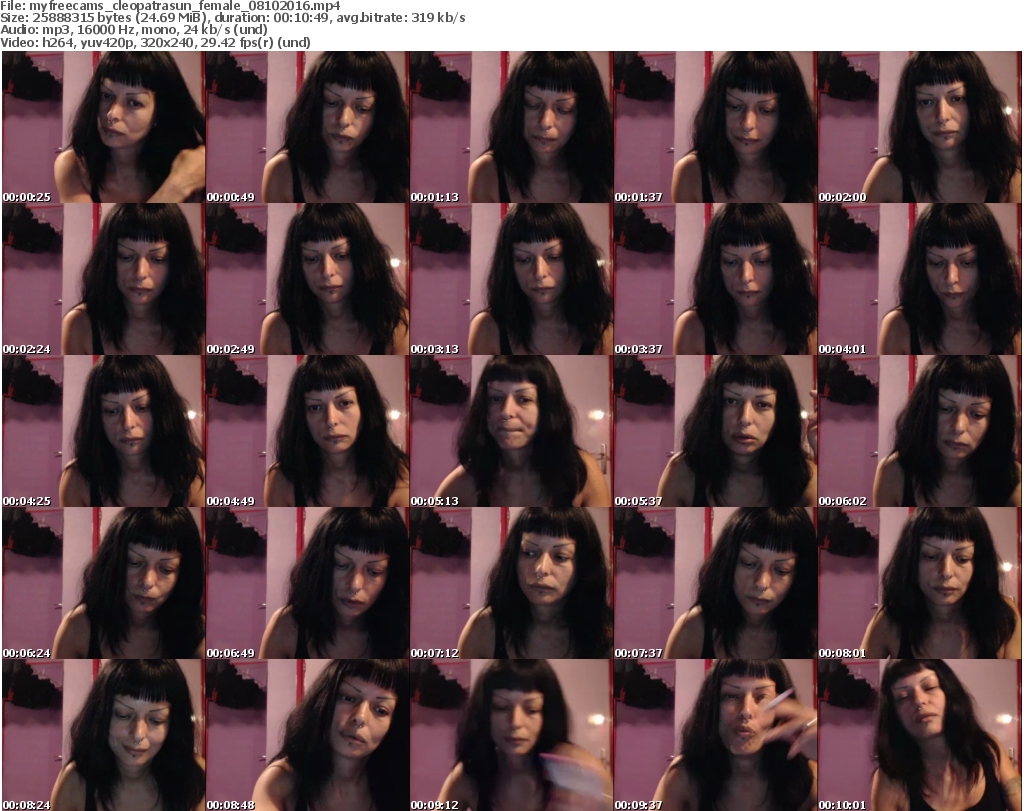The image size is (1024, 811).
Task: Pick the frame stamped 00:05:37
Action: click(715, 431)
